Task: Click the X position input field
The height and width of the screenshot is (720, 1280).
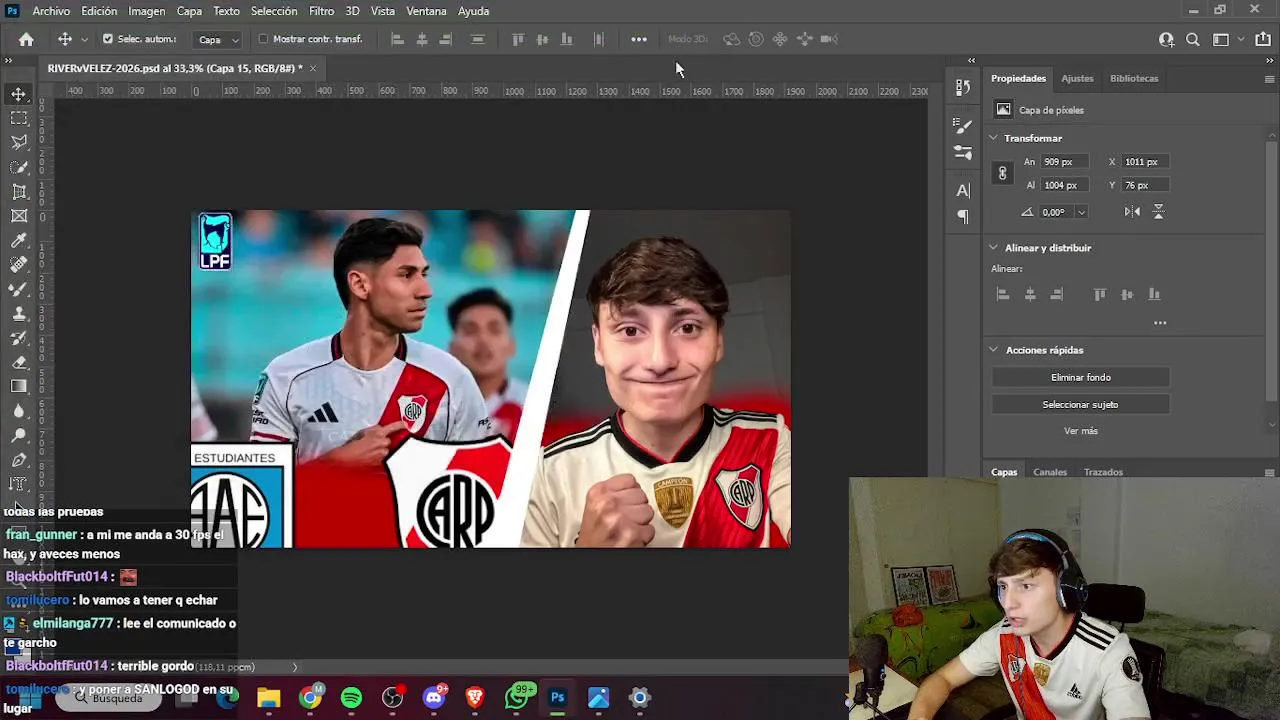Action: click(1147, 162)
